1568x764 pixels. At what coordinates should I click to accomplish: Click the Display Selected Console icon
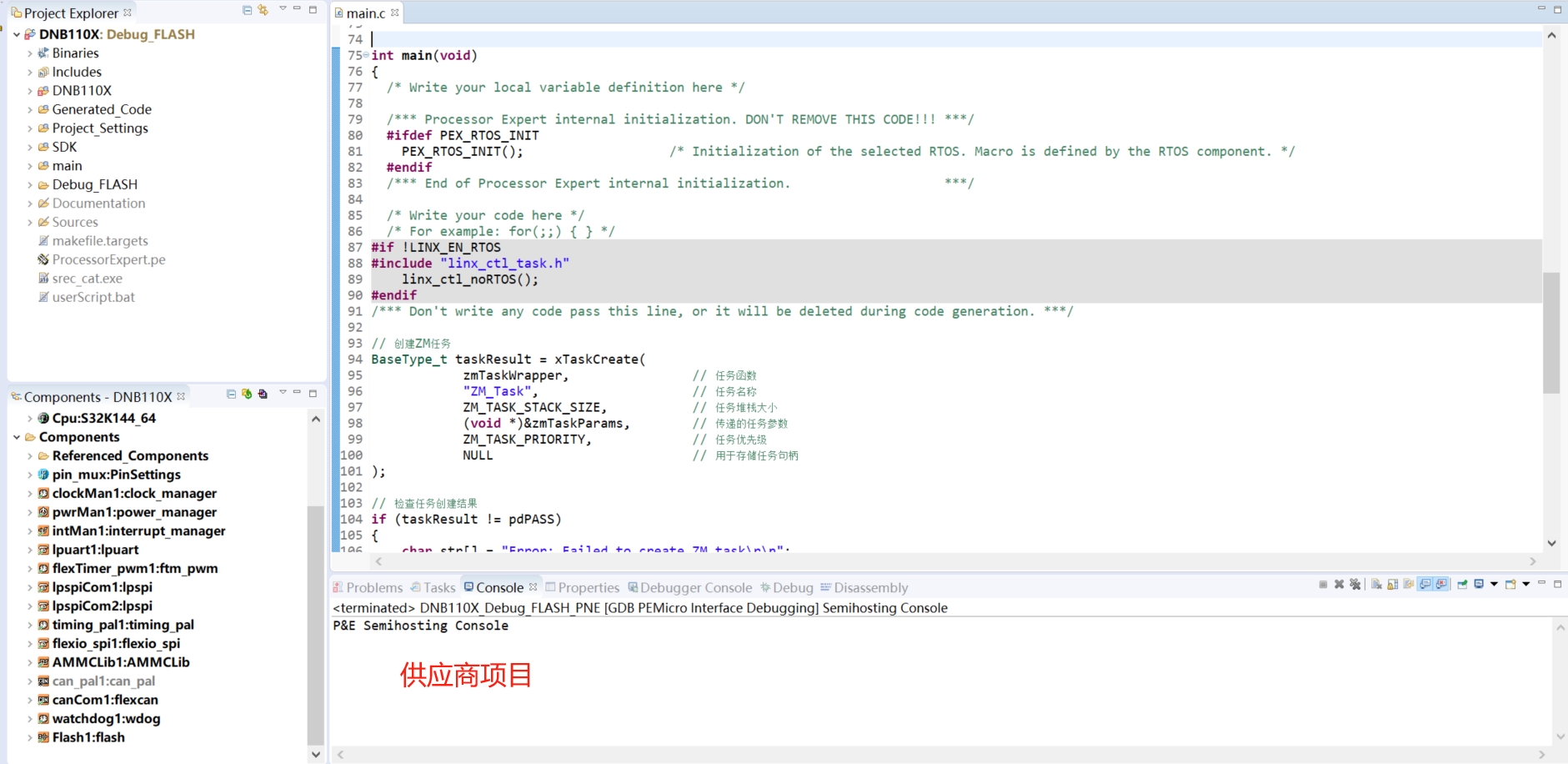tap(1479, 585)
